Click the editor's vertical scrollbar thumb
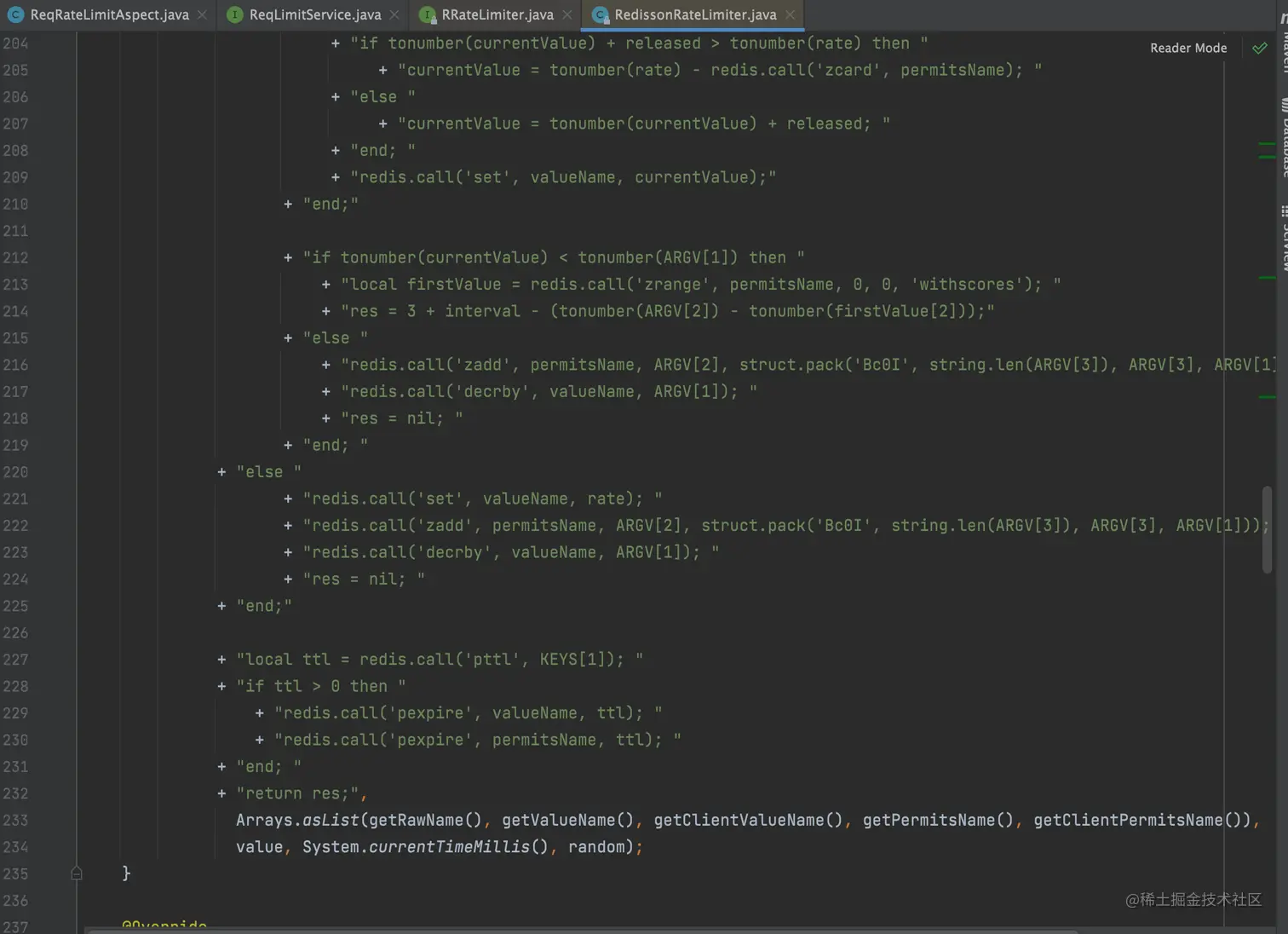This screenshot has width=1288, height=934. 1267,529
